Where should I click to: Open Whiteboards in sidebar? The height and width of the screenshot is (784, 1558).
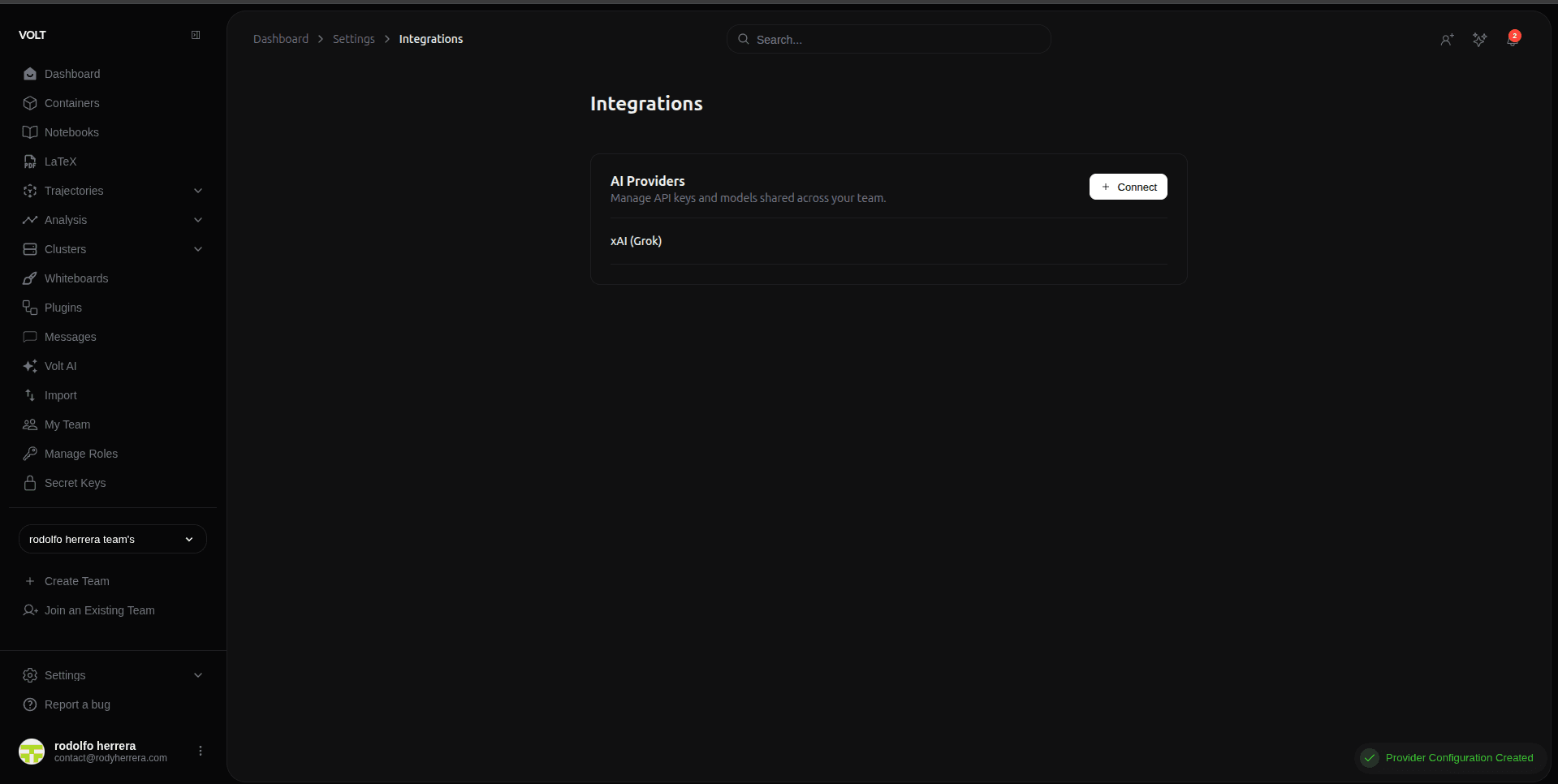[76, 278]
